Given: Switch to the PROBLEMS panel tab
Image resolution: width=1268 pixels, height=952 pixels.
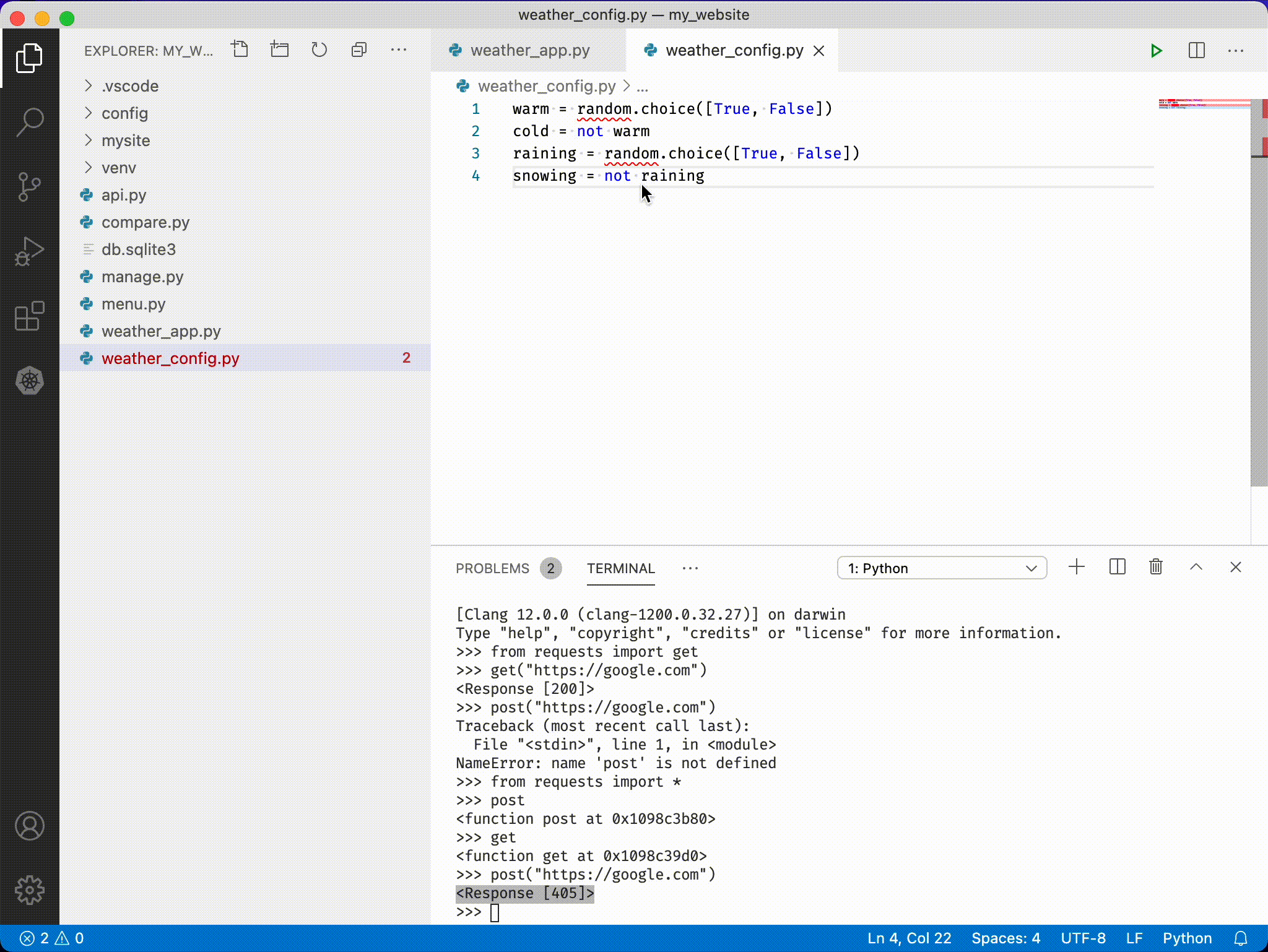Looking at the screenshot, I should click(x=492, y=568).
